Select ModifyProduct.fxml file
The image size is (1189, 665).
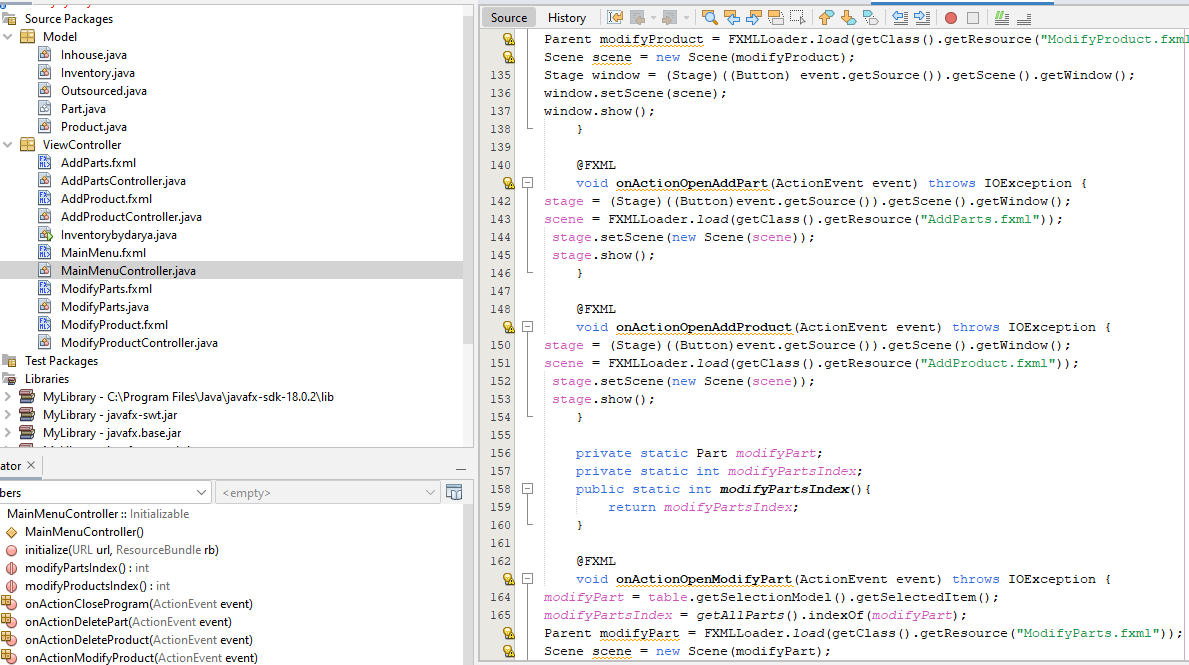(115, 325)
